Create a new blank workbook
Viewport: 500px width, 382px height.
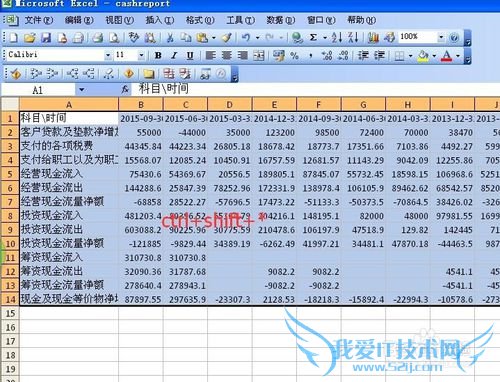coord(14,37)
